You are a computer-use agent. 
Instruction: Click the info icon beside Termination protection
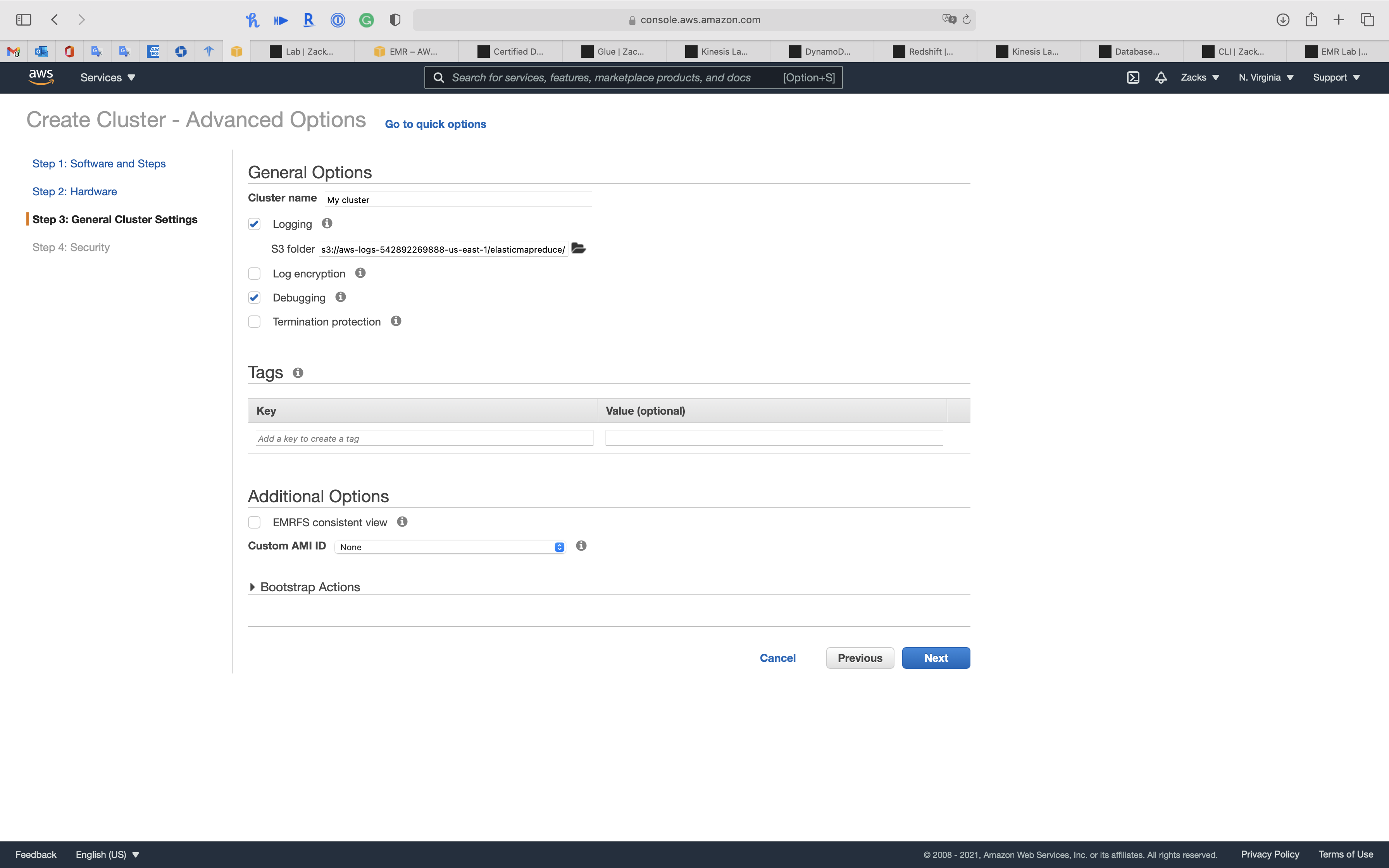point(396,321)
